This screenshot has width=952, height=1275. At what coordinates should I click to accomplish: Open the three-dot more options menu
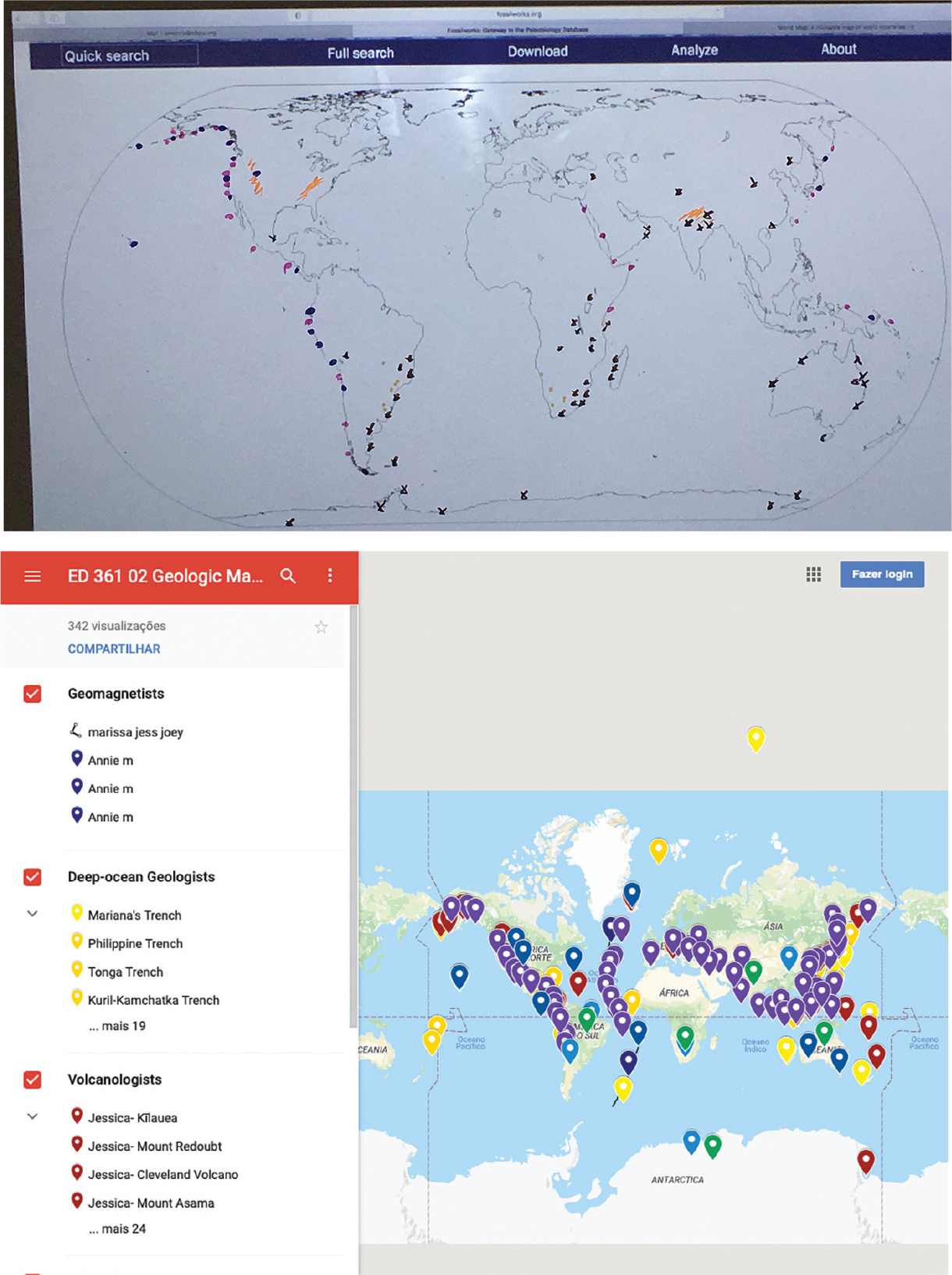pyautogui.click(x=330, y=576)
